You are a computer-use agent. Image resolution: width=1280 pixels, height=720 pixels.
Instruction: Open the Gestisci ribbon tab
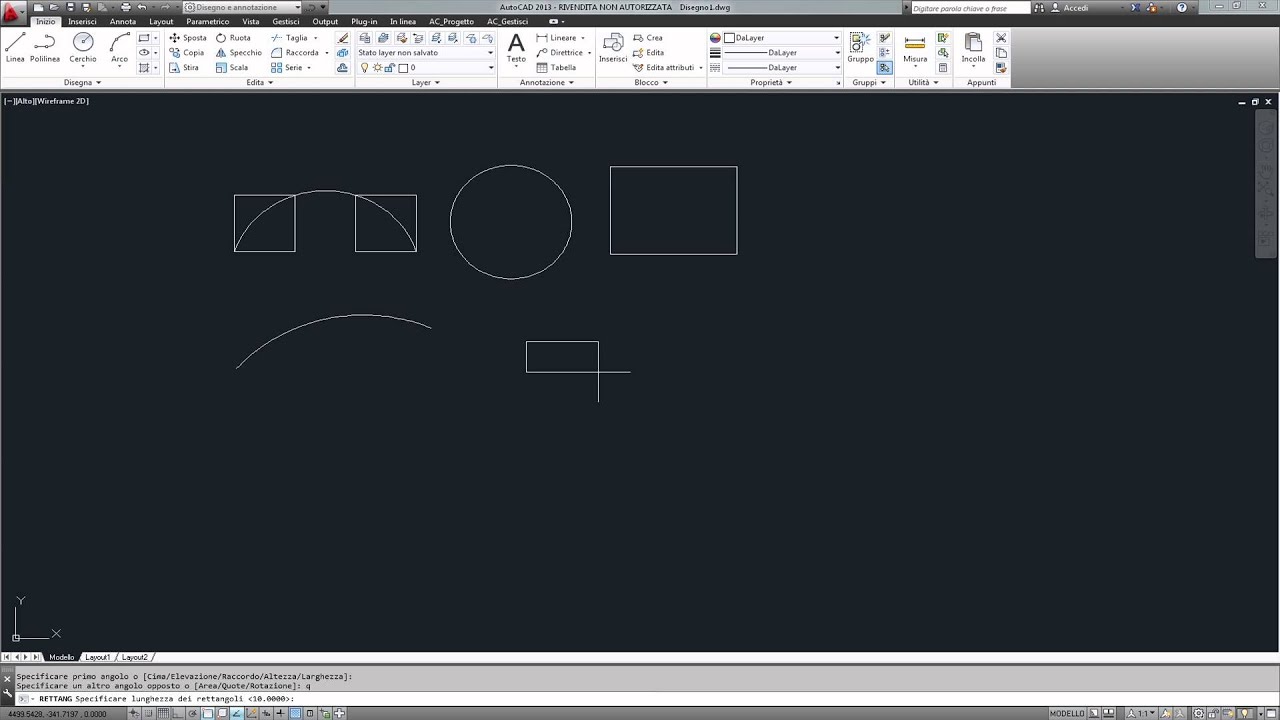coord(285,21)
